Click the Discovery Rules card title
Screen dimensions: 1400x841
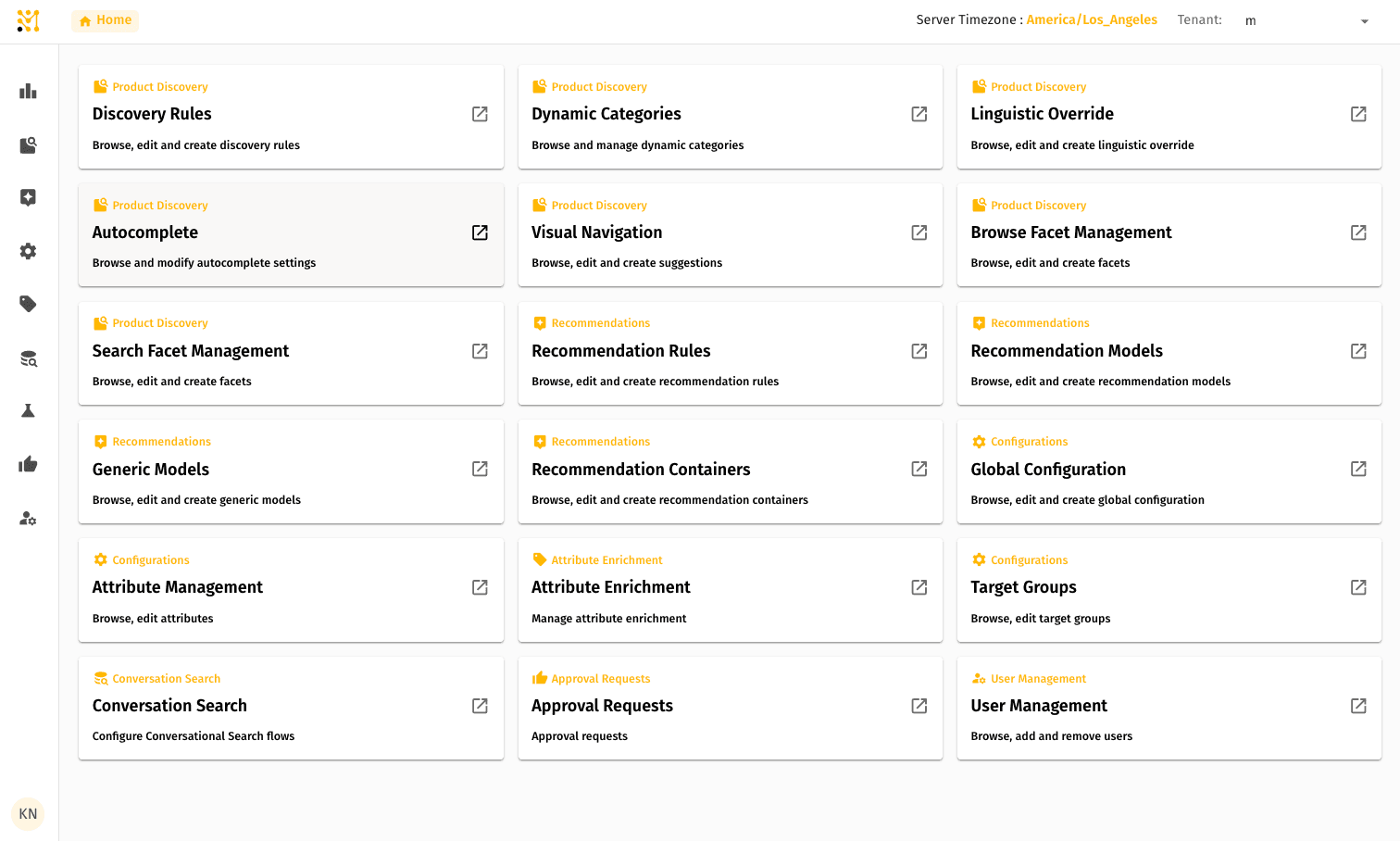pyautogui.click(x=152, y=114)
